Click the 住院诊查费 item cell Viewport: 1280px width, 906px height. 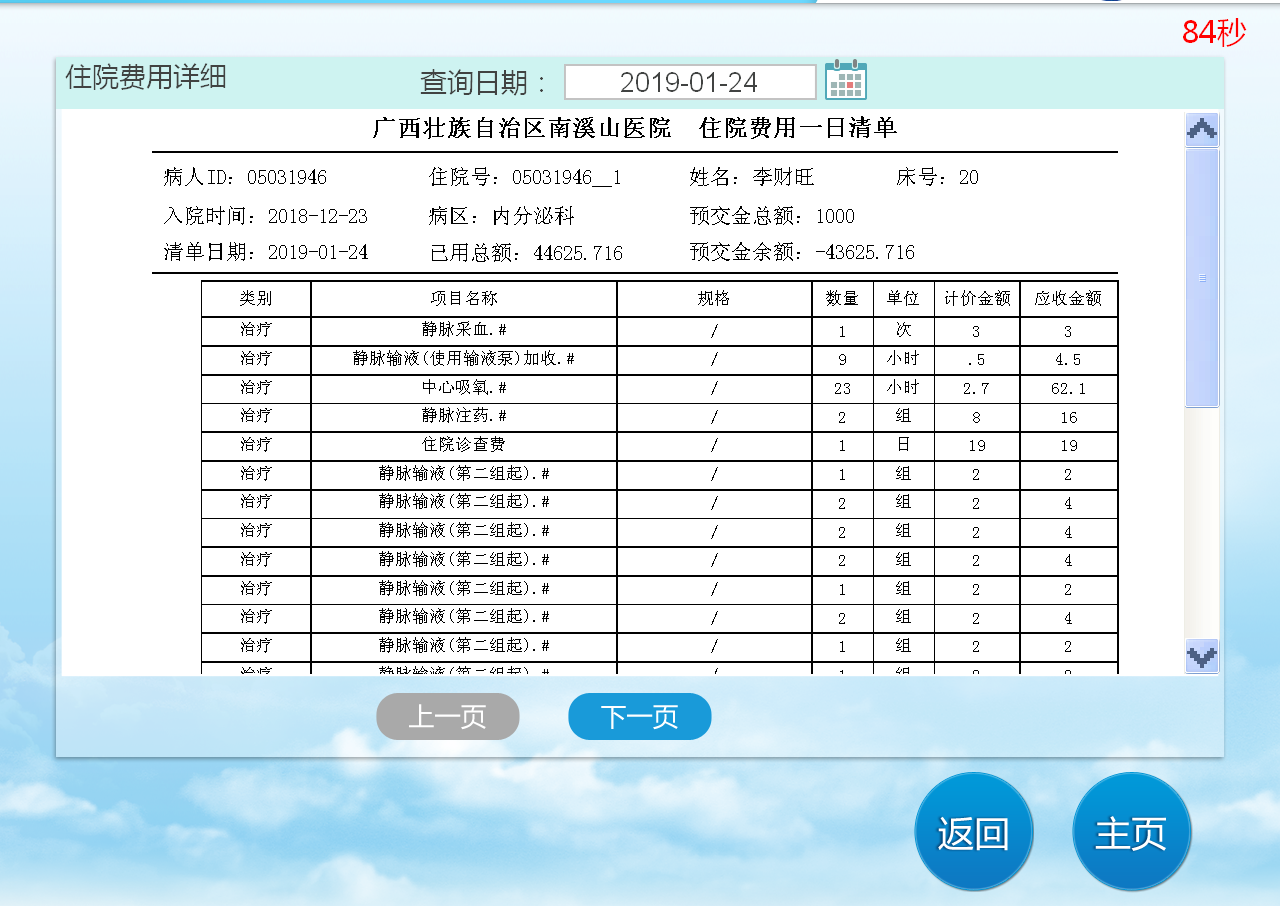point(463,445)
